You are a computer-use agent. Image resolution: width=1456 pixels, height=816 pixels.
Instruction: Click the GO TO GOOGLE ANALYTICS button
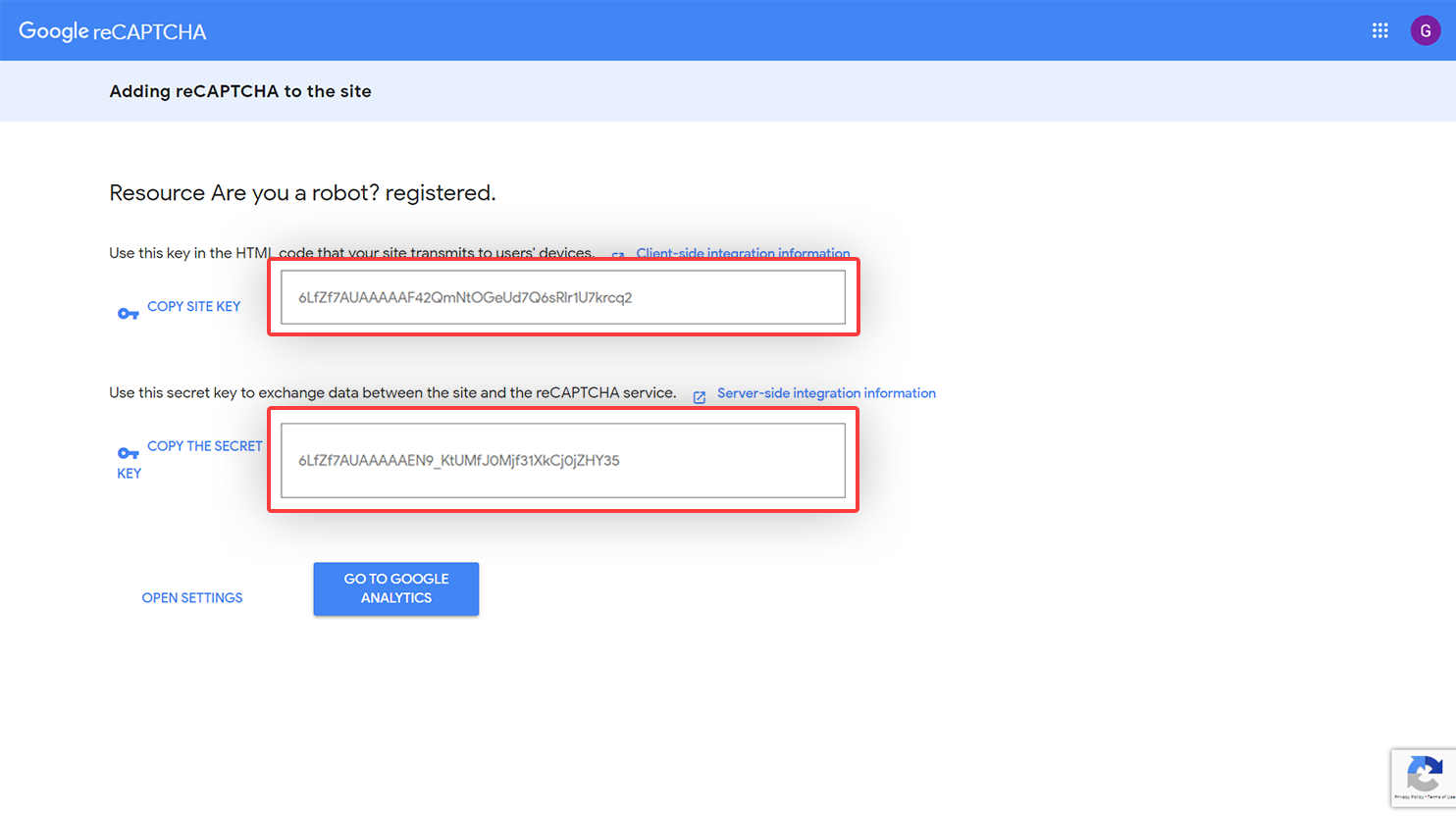point(396,588)
